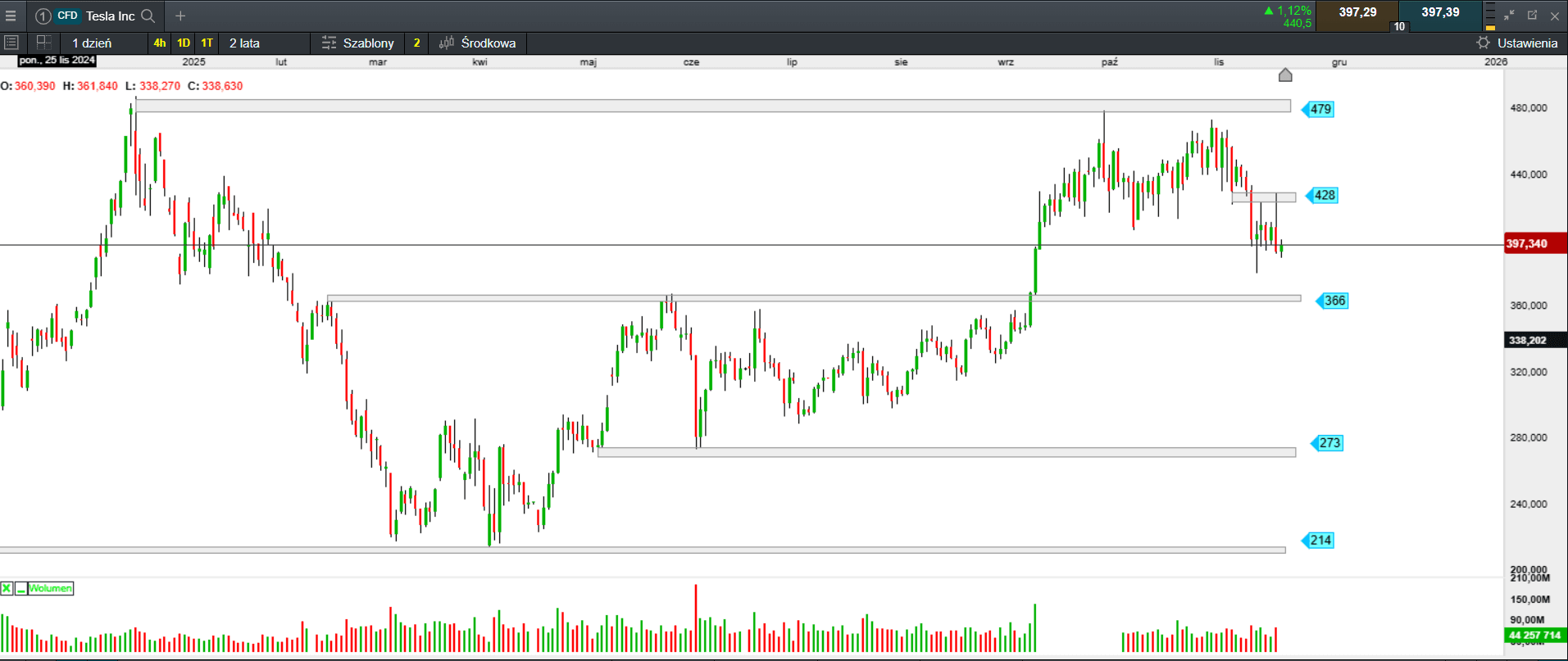This screenshot has height=661, width=1568.
Task: Open the 2 lata range dropdown
Action: [244, 43]
